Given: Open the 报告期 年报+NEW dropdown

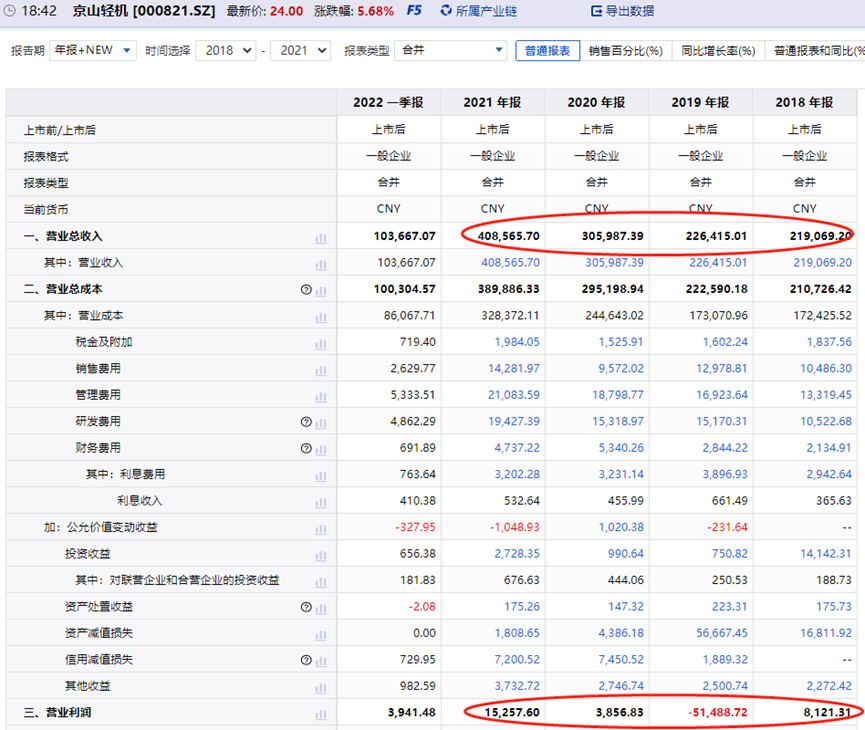Looking at the screenshot, I should (x=93, y=50).
